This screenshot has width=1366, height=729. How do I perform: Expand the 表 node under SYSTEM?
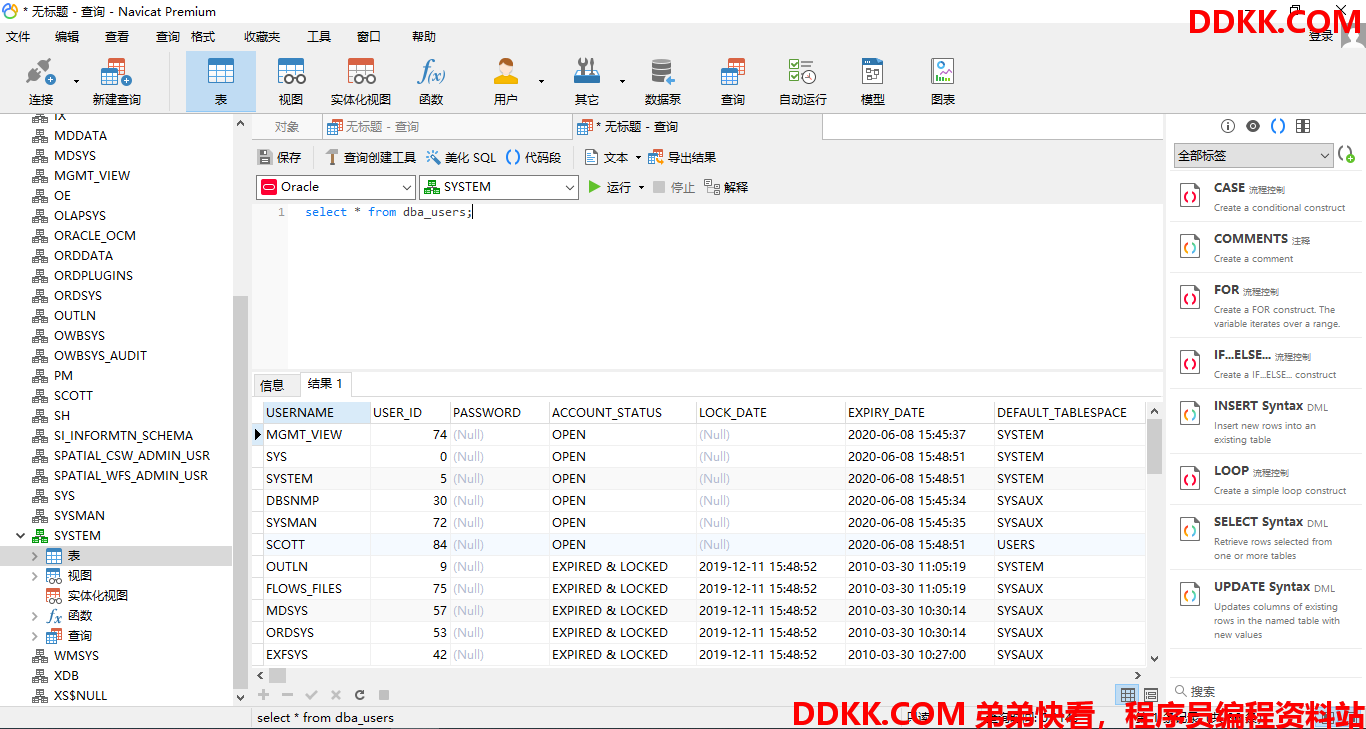pos(35,556)
